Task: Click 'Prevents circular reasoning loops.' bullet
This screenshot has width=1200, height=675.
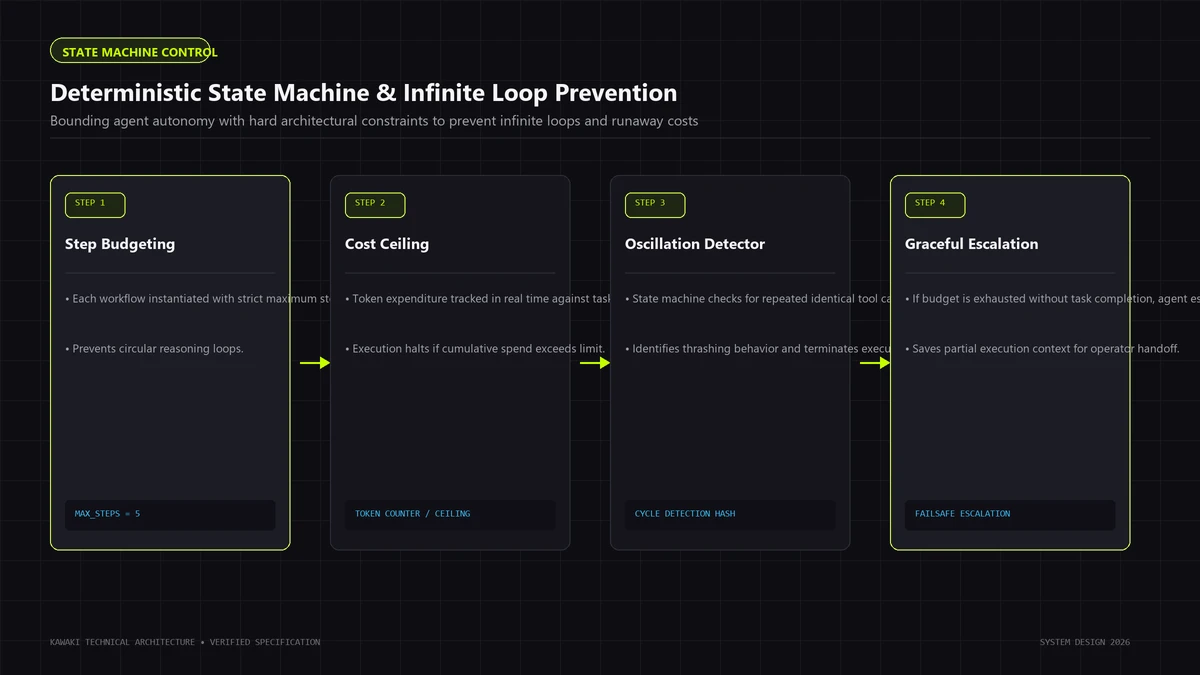Action: [154, 349]
